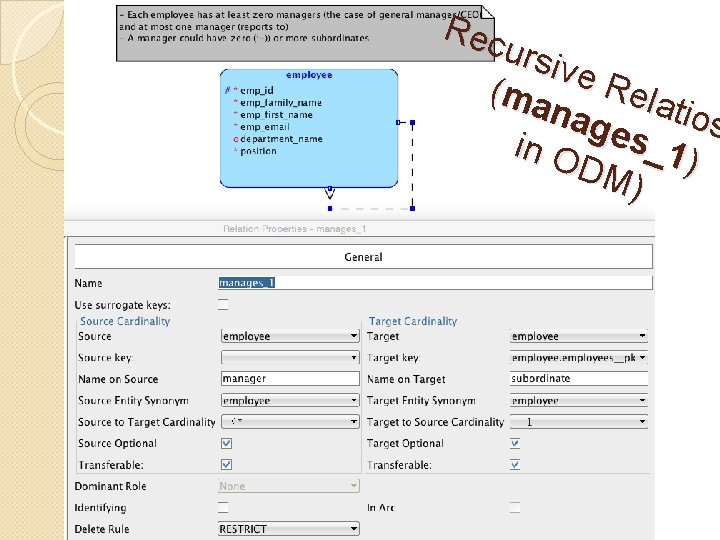This screenshot has width=720, height=540.
Task: Open the Target entity dropdown
Action: click(x=579, y=336)
